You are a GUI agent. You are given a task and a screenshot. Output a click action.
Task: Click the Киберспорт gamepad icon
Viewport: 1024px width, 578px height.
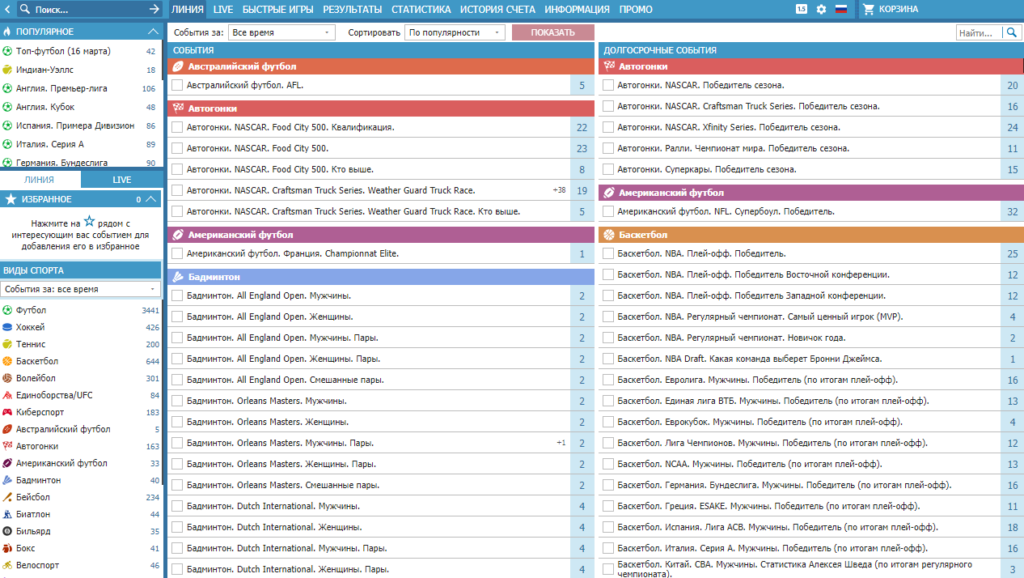tap(7, 412)
